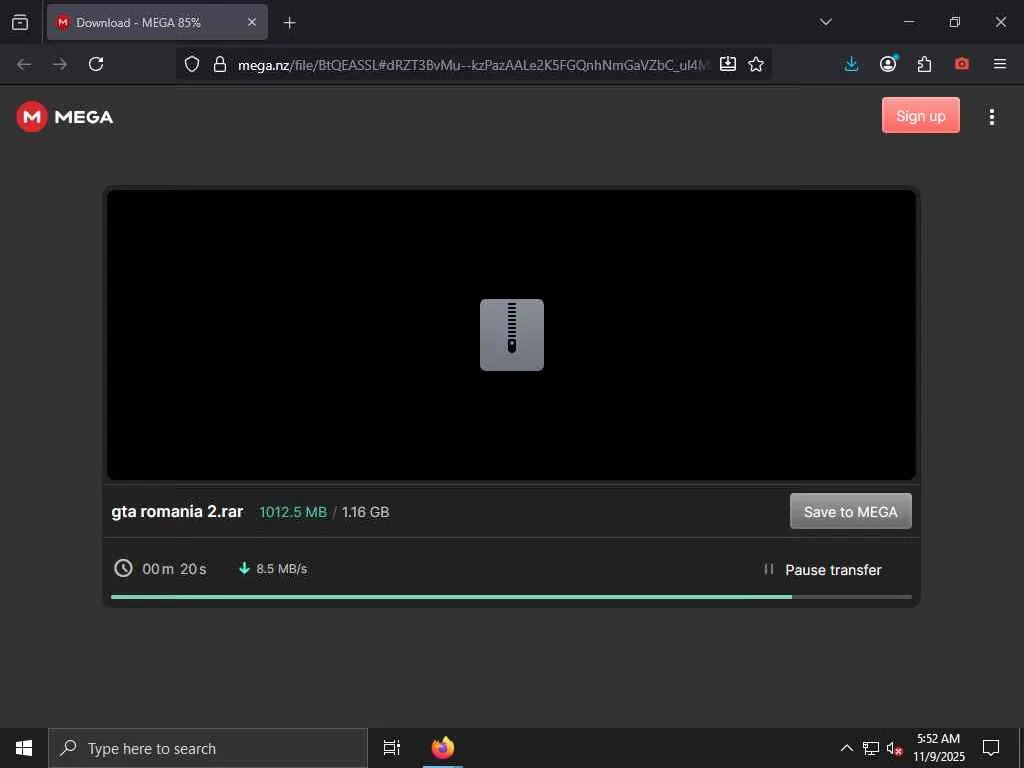This screenshot has width=1024, height=768.
Task: Restore down the Firefox window
Action: coord(954,22)
